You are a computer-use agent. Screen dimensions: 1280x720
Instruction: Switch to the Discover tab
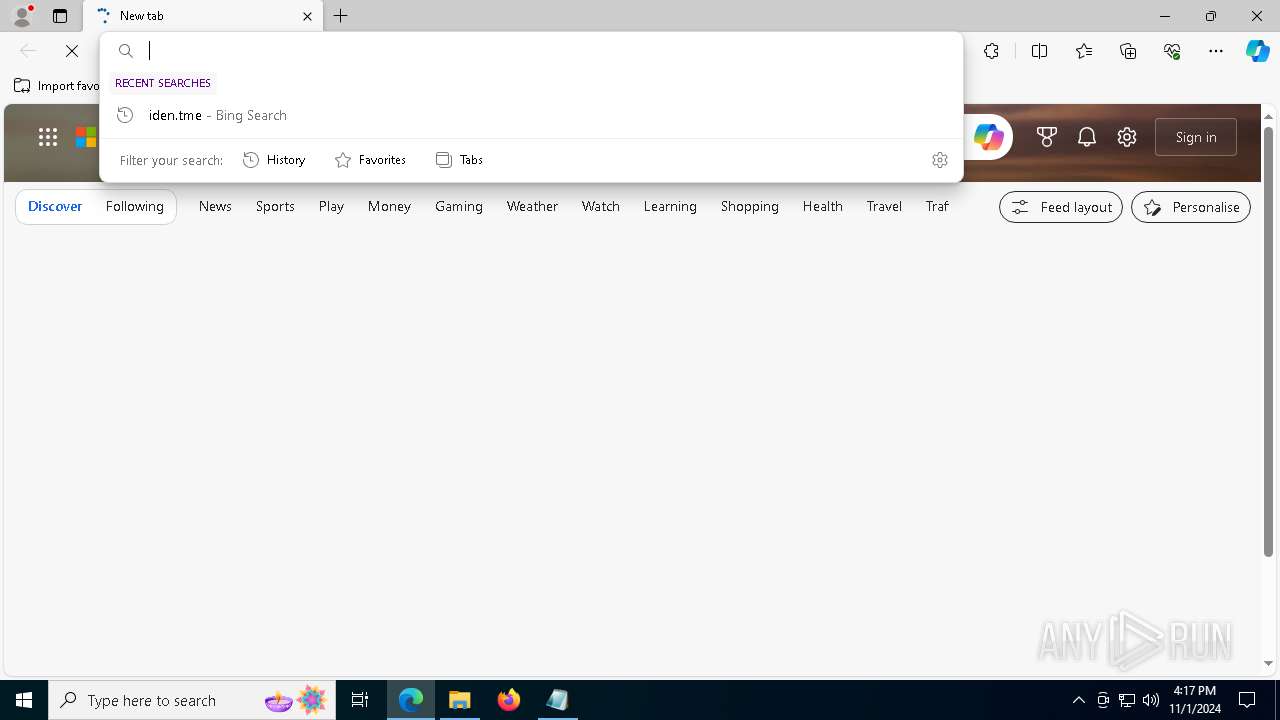(x=55, y=206)
